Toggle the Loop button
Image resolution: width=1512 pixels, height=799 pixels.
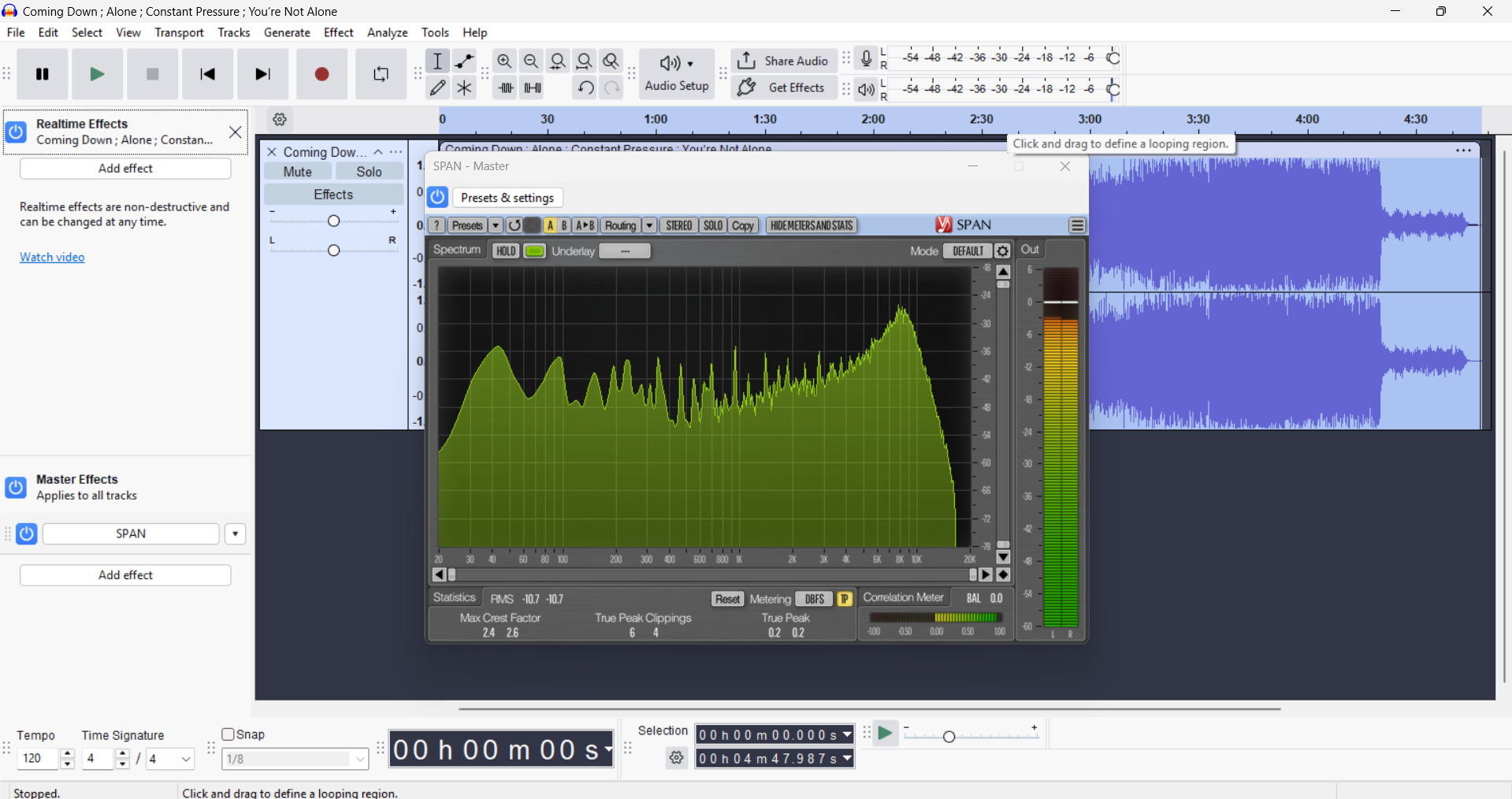pos(381,74)
